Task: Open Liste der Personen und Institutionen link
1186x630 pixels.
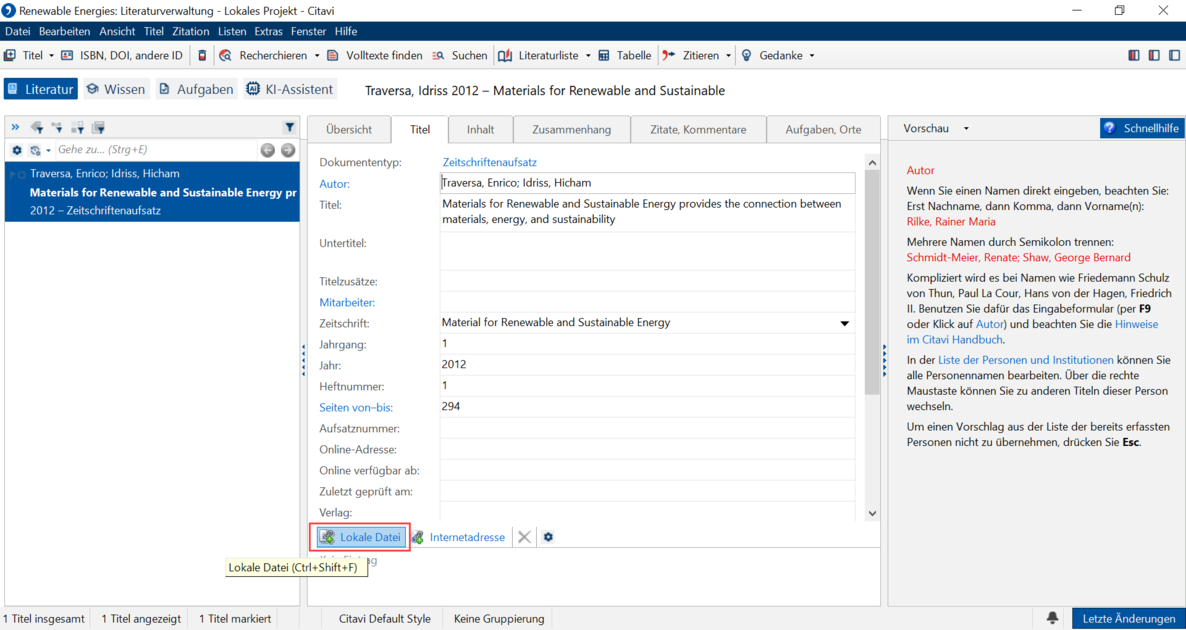Action: coord(1026,360)
